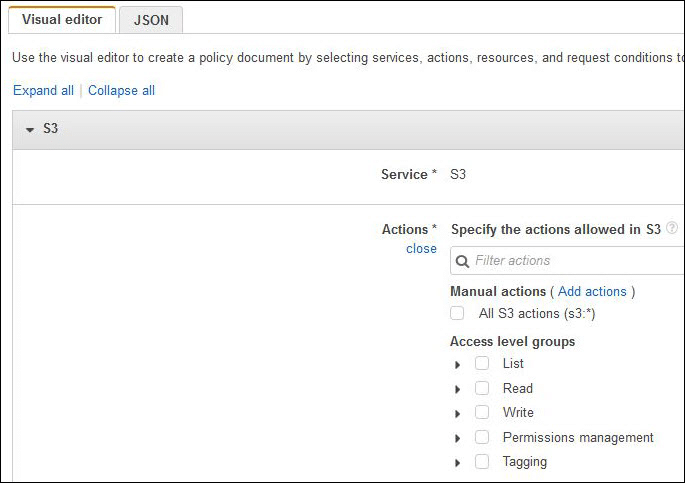Image resolution: width=685 pixels, height=483 pixels.
Task: Tick the Write access level checkbox
Action: point(482,412)
